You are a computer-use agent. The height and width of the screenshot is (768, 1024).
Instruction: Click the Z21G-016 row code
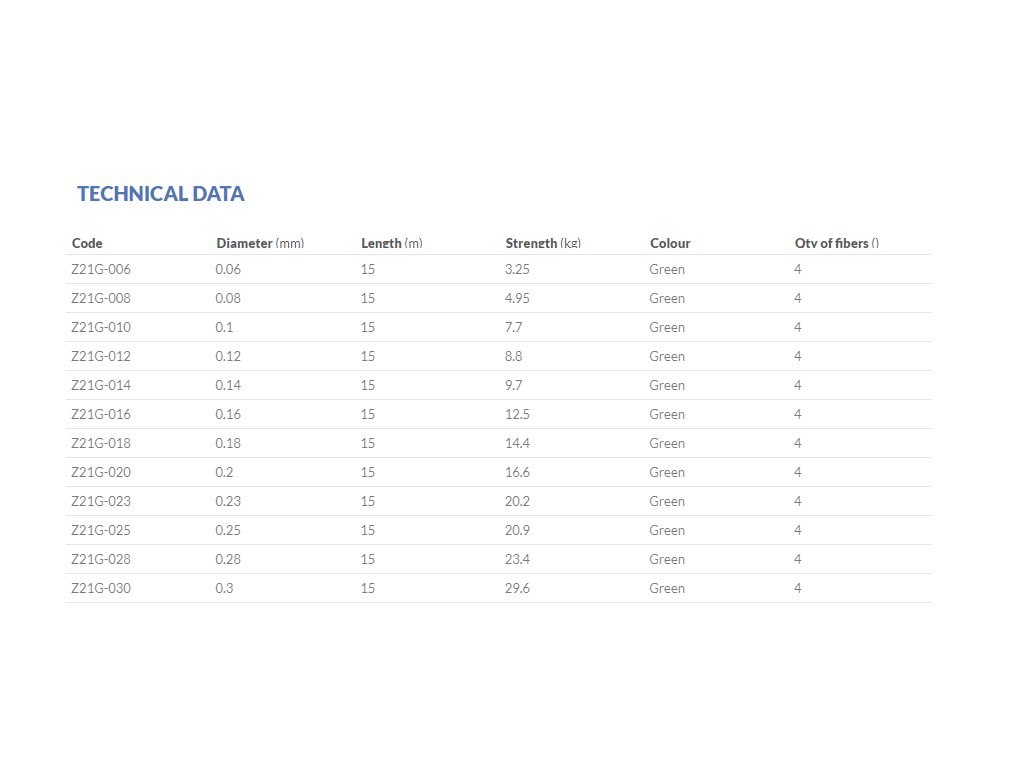pyautogui.click(x=101, y=414)
